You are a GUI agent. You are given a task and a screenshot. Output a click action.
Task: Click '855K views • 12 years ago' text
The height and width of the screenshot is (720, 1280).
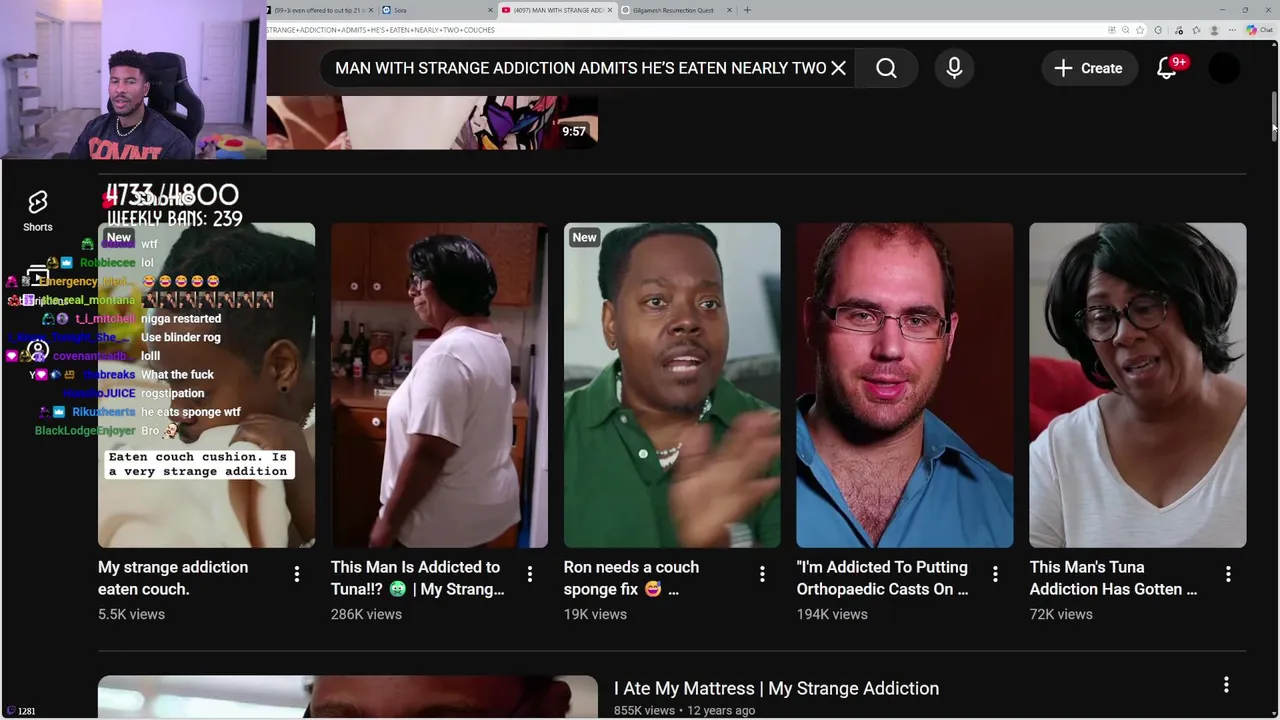click(684, 710)
